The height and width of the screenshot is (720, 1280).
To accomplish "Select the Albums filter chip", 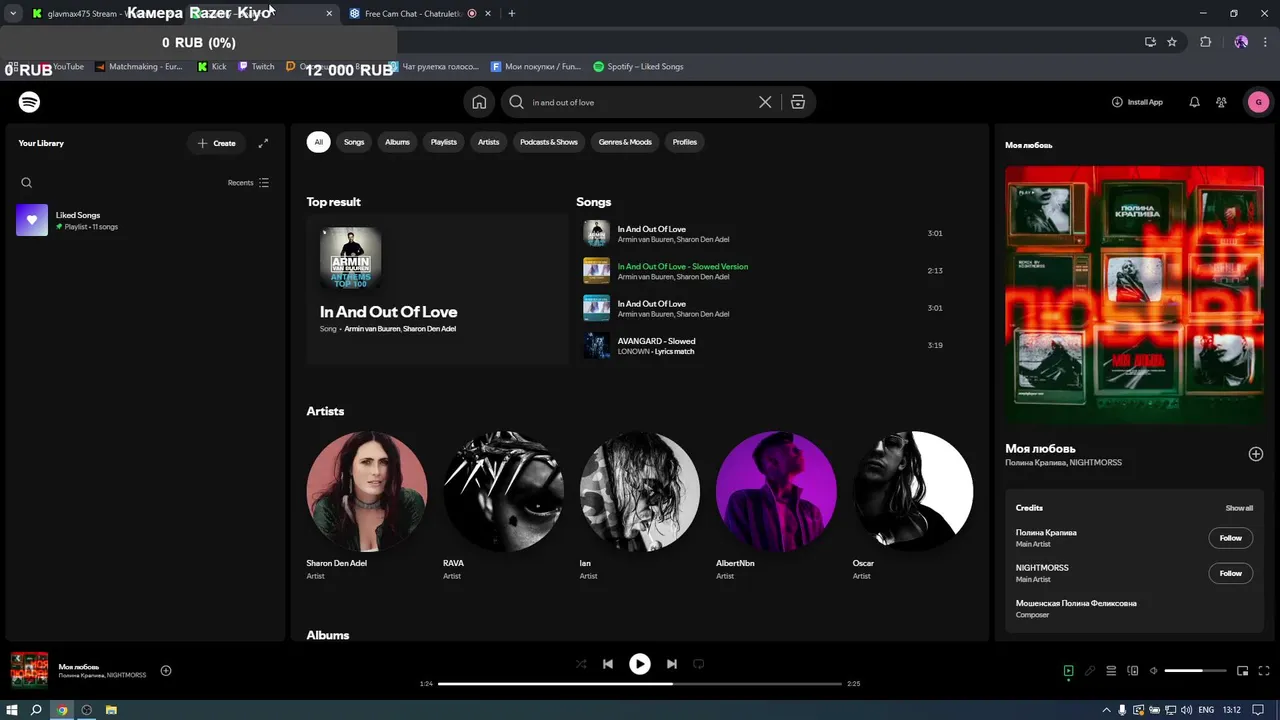I will (397, 142).
